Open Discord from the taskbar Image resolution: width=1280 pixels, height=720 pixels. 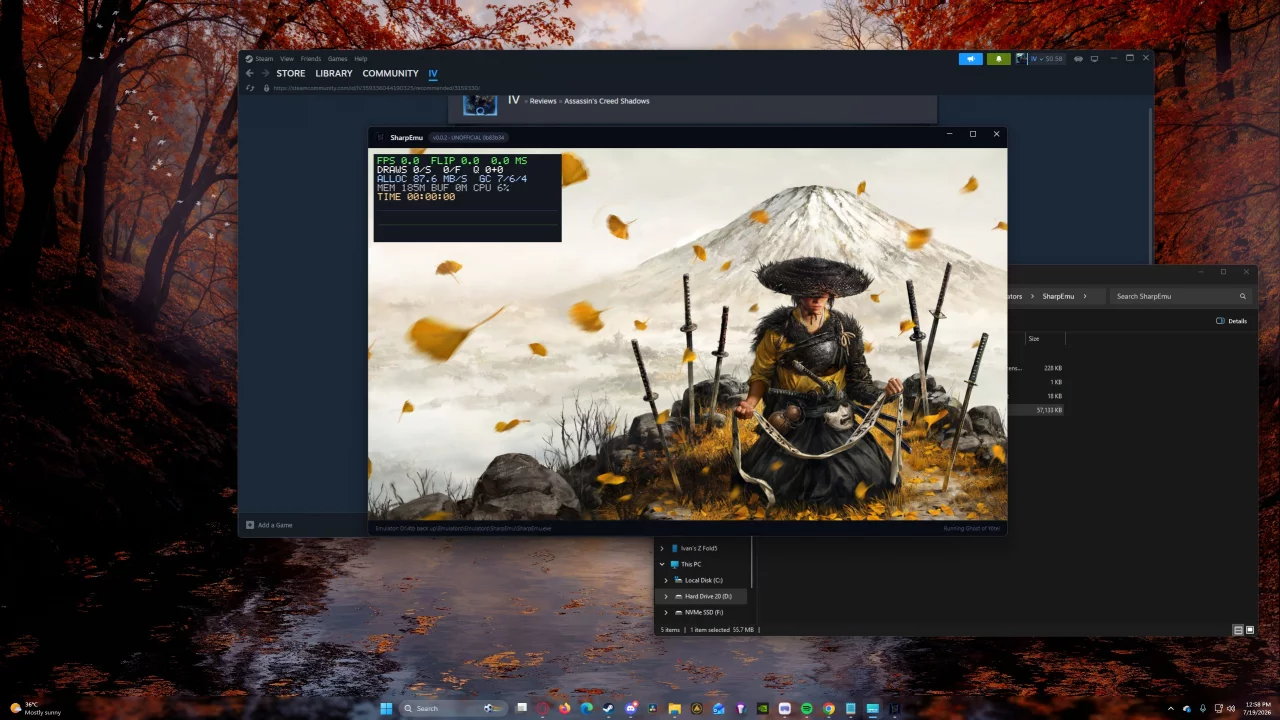pos(631,709)
